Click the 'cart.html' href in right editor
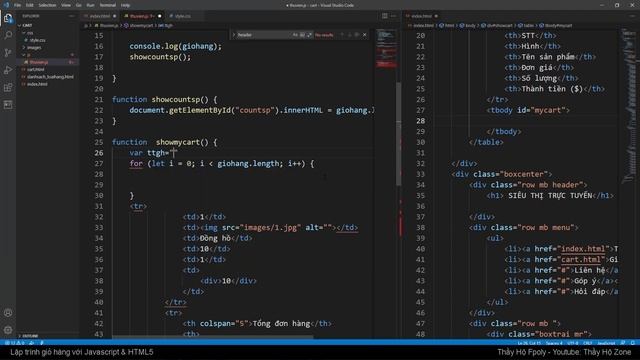 581,260
